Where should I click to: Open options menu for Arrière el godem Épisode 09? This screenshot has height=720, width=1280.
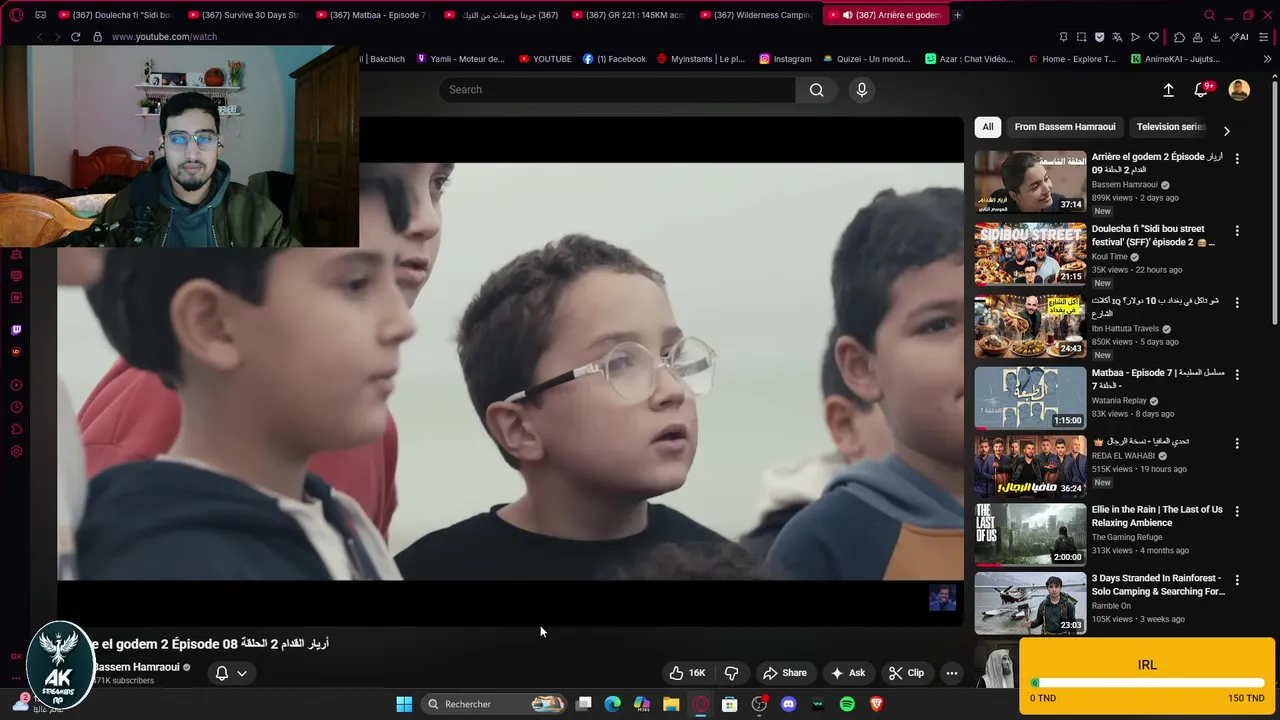[x=1237, y=159]
